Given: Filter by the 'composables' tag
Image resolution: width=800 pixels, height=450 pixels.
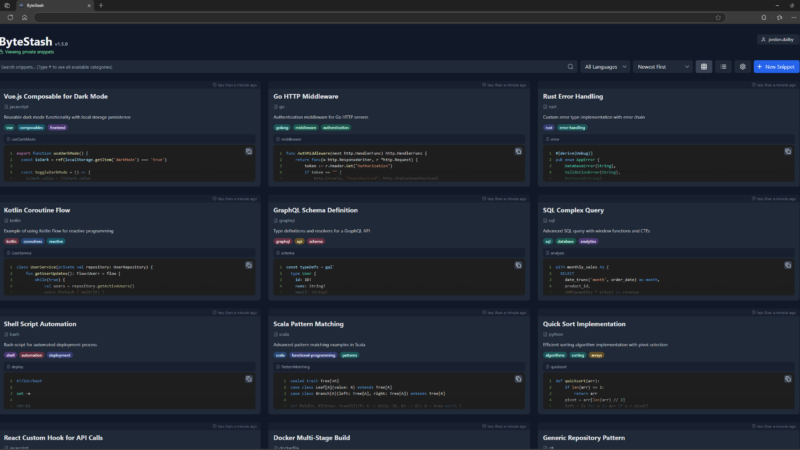Looking at the screenshot, I should (31, 128).
